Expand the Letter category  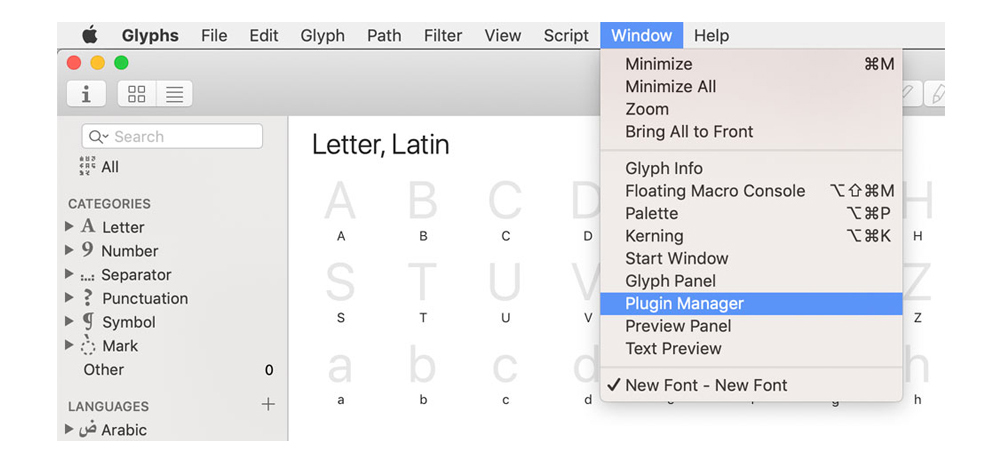(70, 226)
